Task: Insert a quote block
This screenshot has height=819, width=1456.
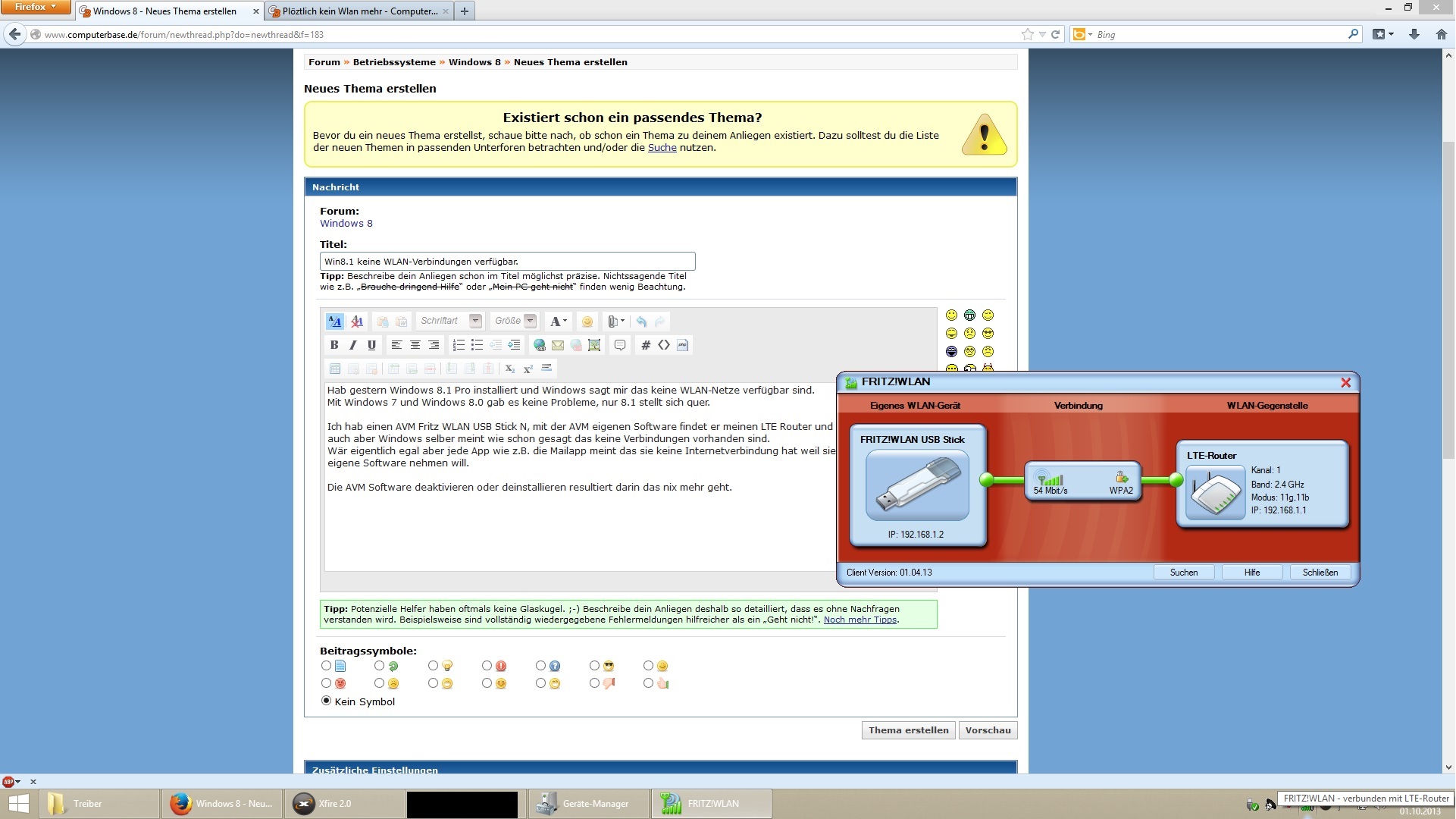Action: pyautogui.click(x=620, y=345)
